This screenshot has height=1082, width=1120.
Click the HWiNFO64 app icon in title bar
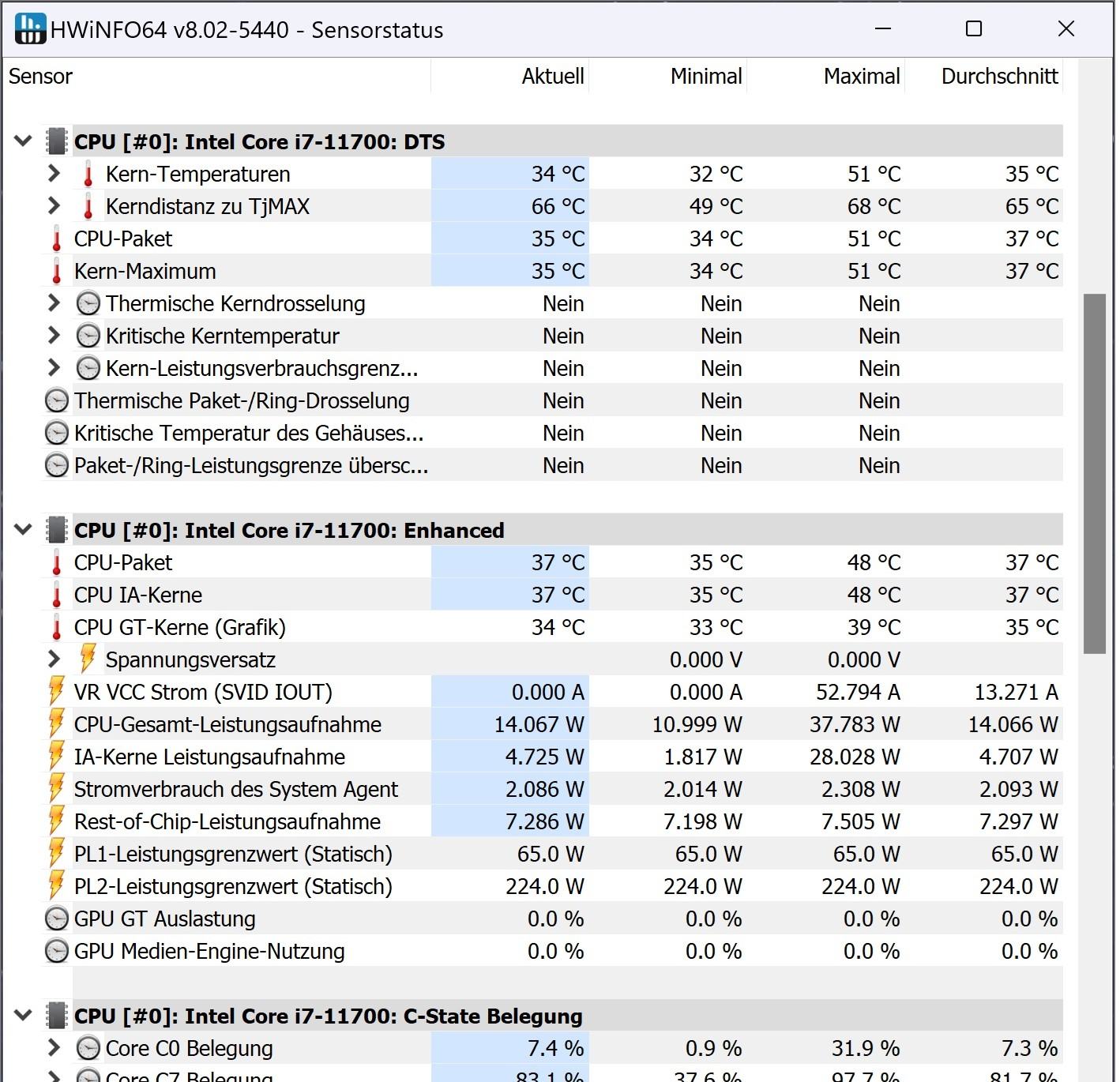tap(30, 28)
